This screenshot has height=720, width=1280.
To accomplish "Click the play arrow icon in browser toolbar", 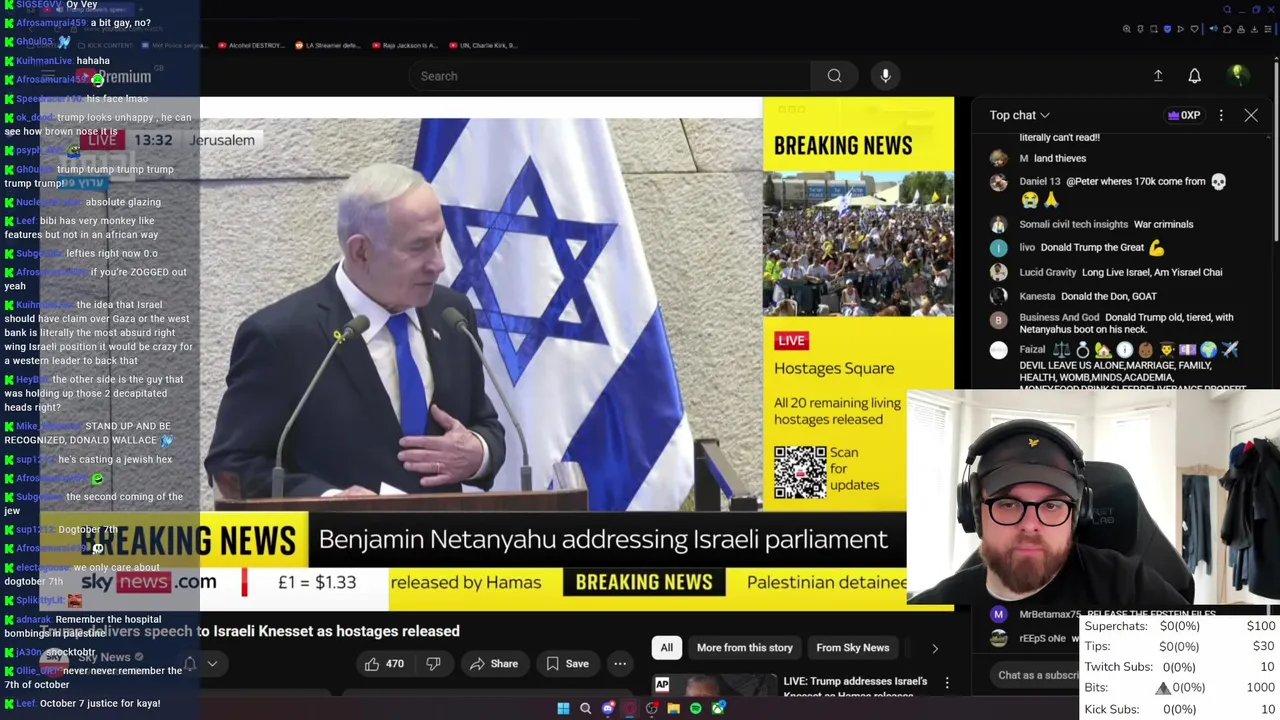I will [1180, 29].
